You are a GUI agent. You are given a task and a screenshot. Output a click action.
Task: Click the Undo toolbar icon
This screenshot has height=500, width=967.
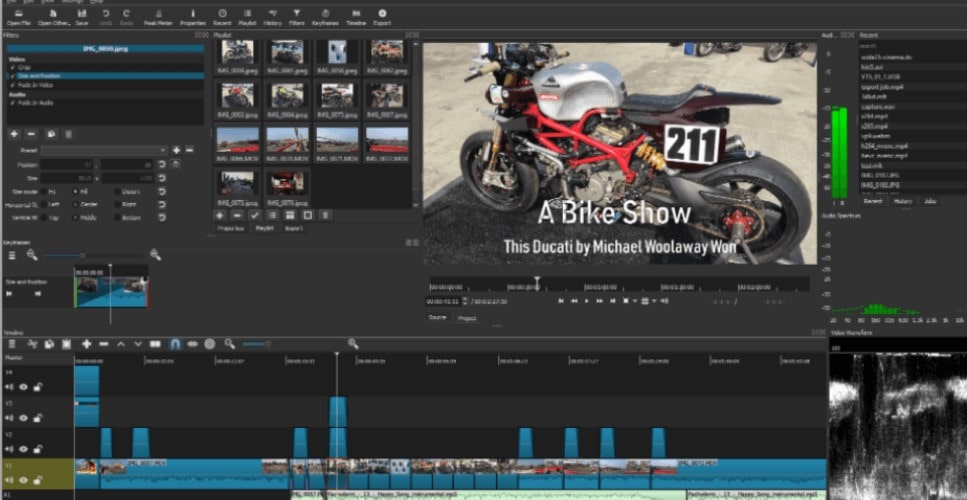point(106,14)
